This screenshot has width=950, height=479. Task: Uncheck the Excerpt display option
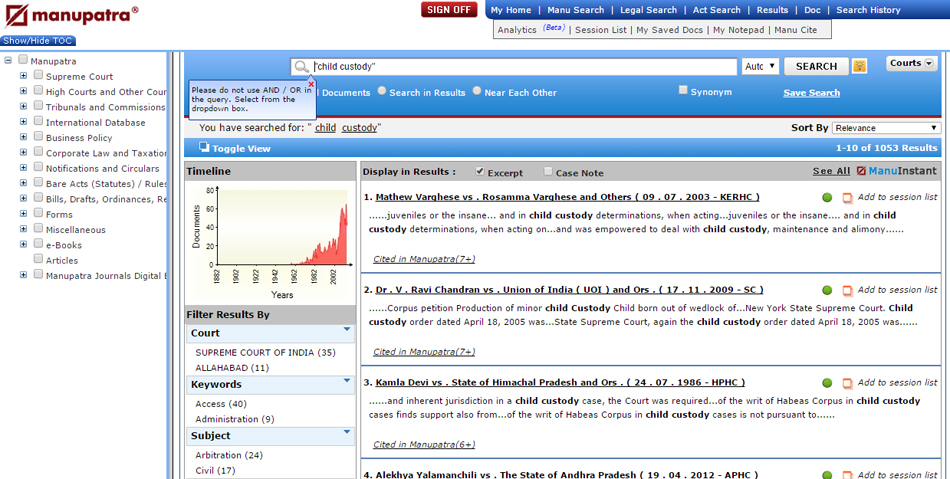480,171
